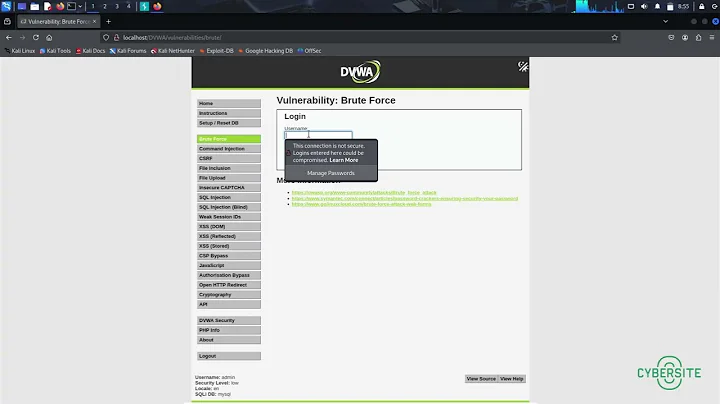Open the Setup / Reset DB page
720x404 pixels.
pos(229,123)
